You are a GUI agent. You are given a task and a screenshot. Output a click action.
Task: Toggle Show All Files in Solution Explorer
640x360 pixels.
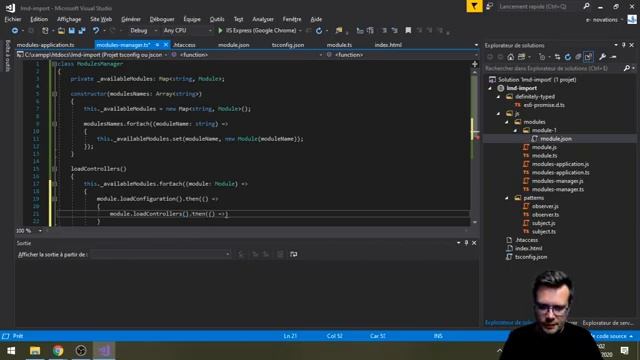pos(588,57)
